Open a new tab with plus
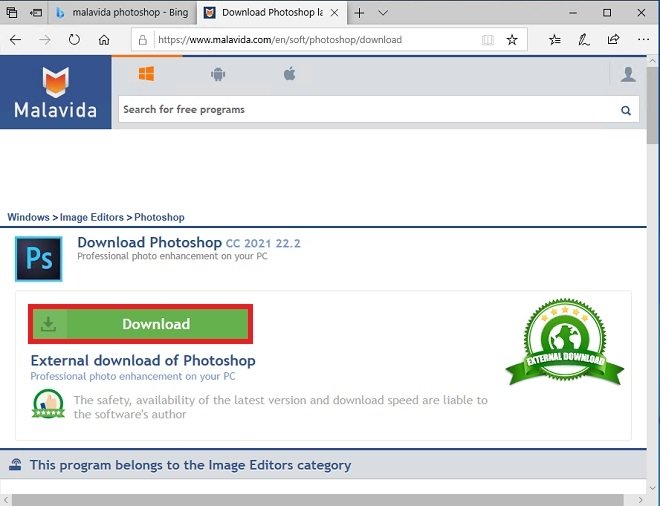Image resolution: width=660 pixels, height=506 pixels. click(359, 13)
